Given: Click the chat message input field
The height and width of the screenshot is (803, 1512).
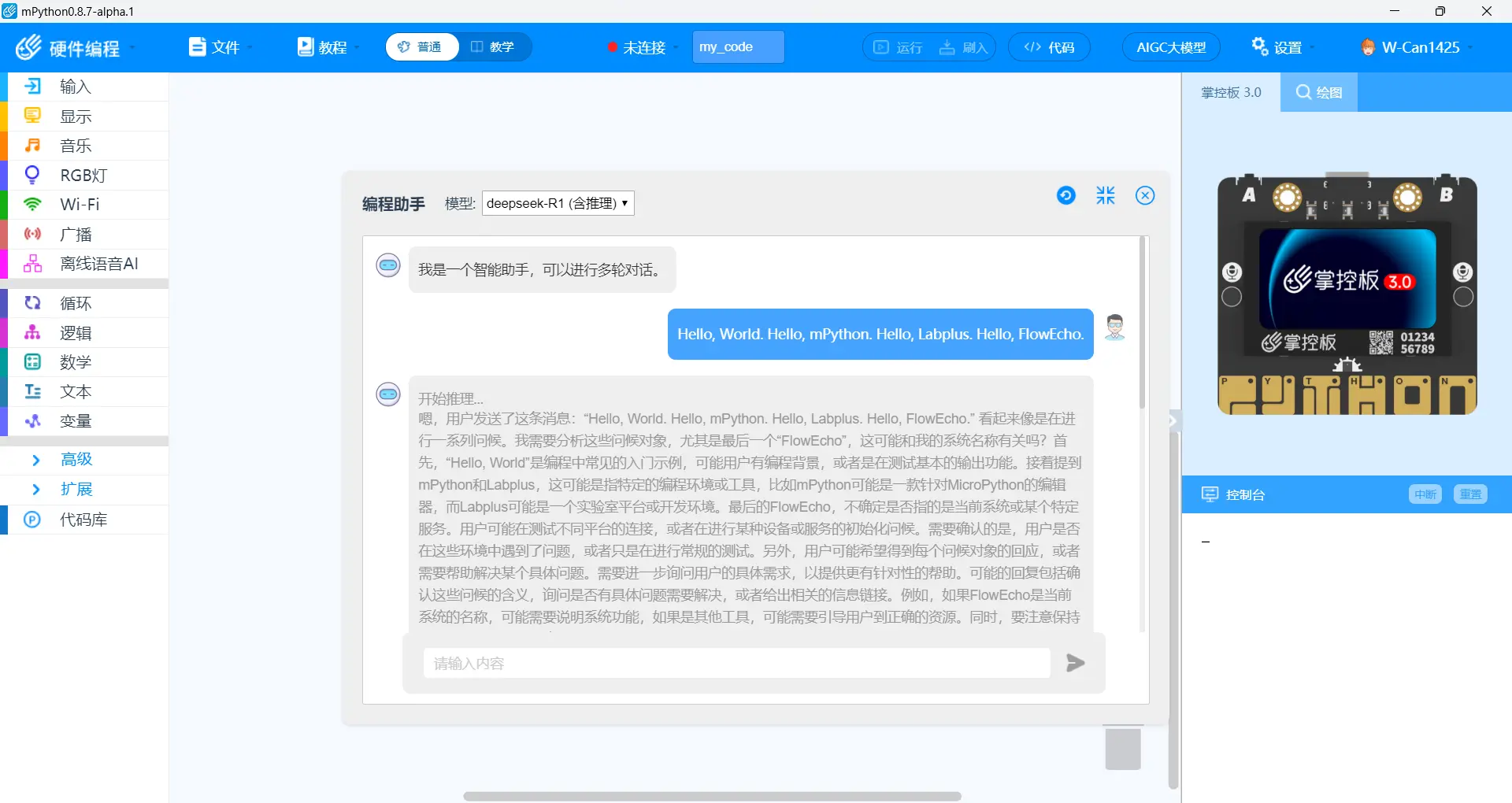Looking at the screenshot, I should (736, 663).
